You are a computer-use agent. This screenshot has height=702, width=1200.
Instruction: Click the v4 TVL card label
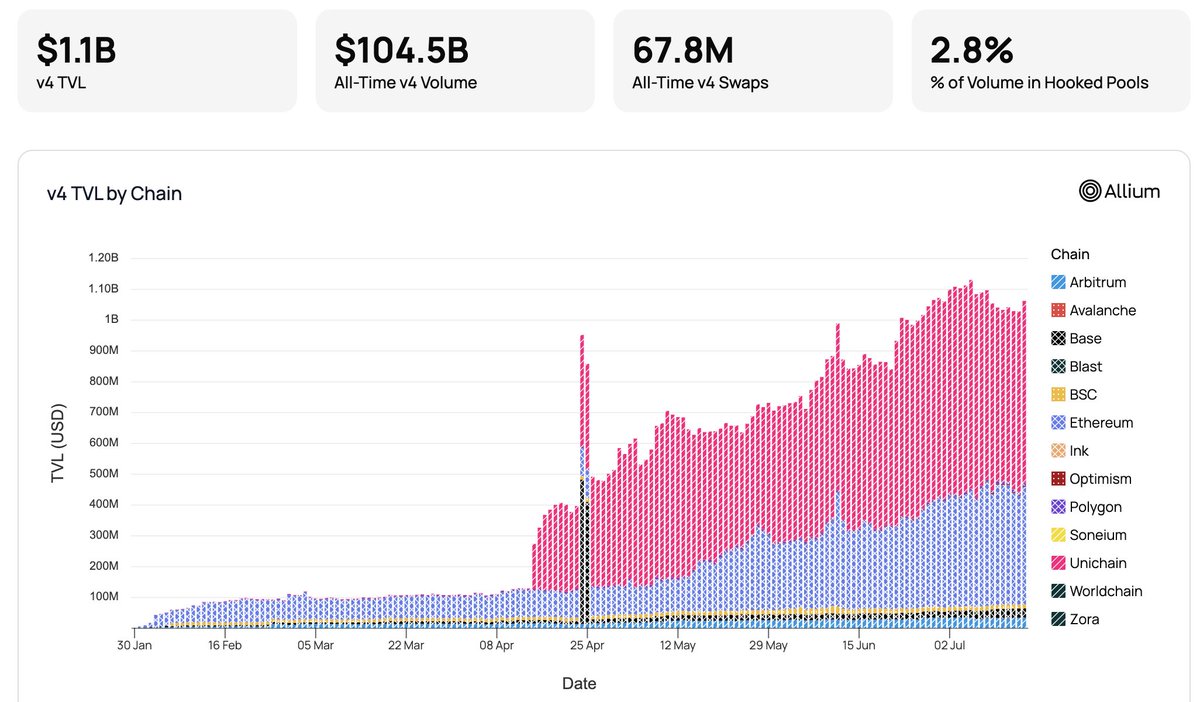[61, 83]
